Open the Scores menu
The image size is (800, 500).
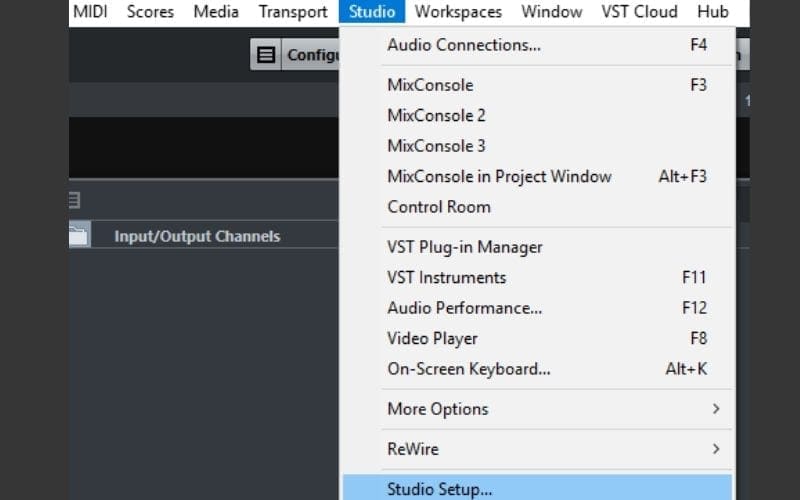[x=150, y=11]
